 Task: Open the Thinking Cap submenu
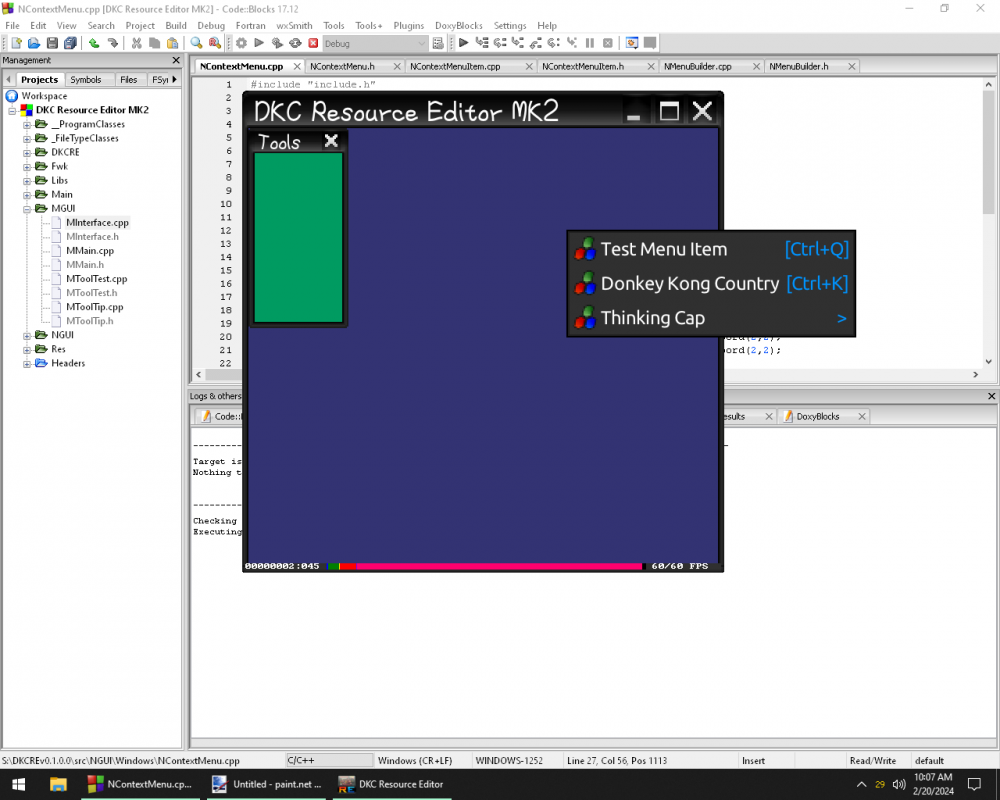652,318
